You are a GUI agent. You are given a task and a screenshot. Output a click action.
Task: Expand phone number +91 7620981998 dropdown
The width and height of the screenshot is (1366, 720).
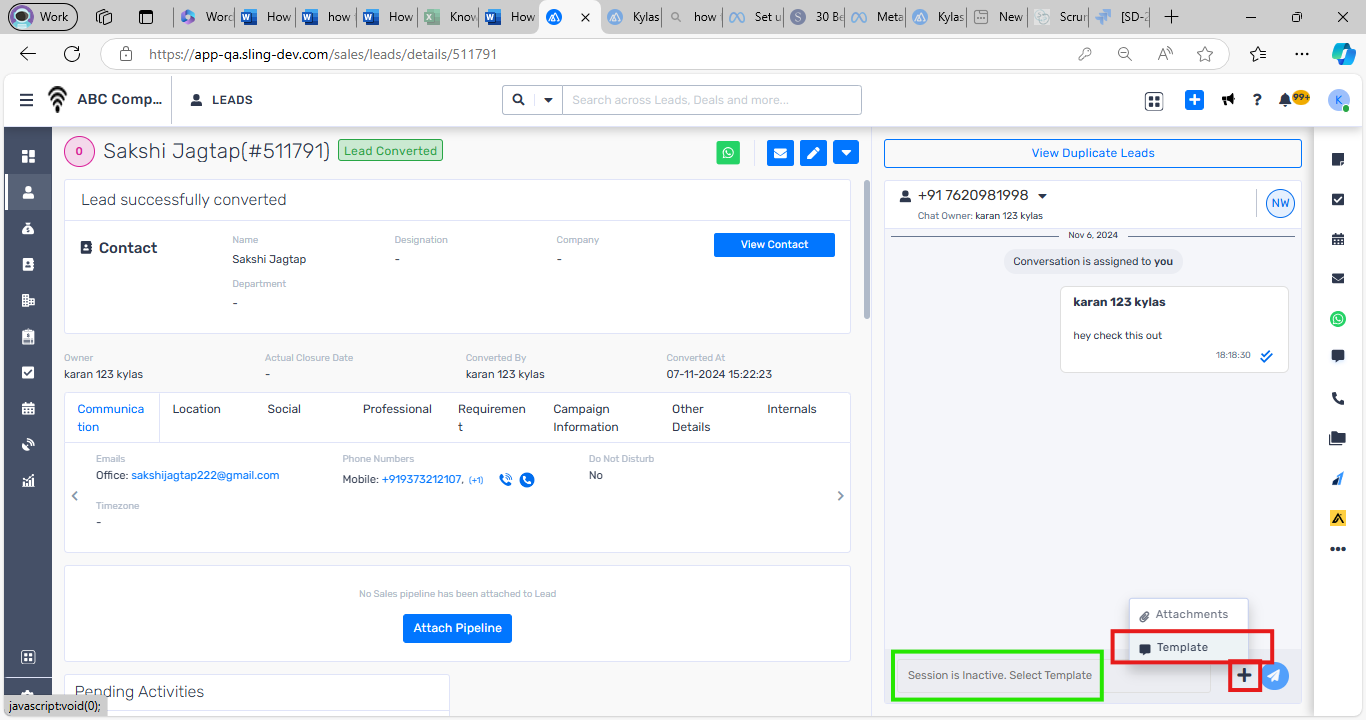1043,196
